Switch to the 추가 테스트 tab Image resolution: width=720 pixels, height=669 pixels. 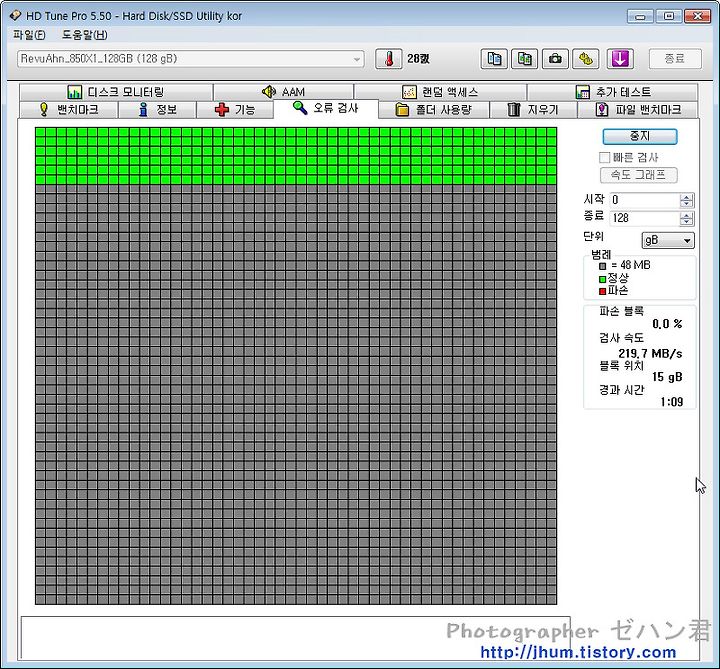click(613, 92)
